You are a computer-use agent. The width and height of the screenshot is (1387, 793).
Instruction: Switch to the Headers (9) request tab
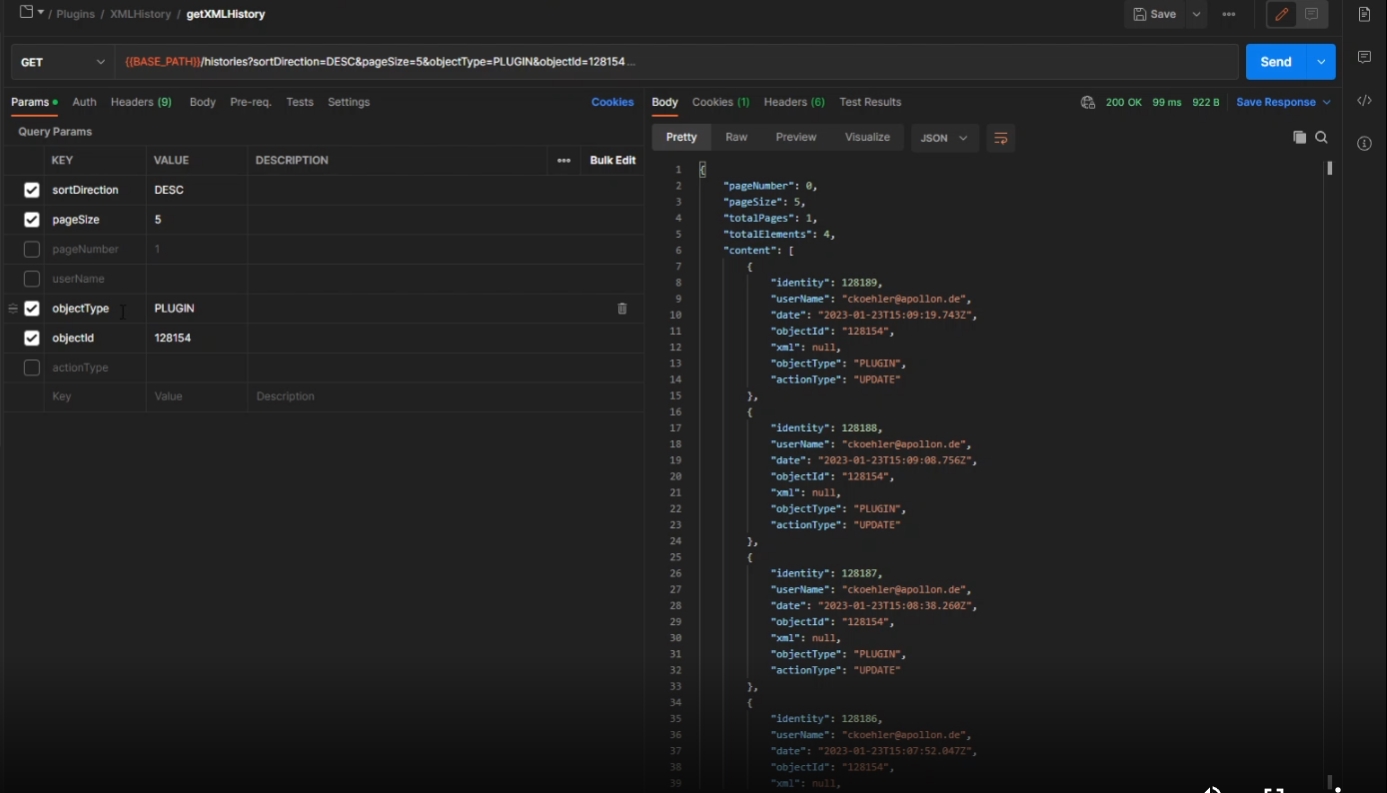click(x=141, y=102)
